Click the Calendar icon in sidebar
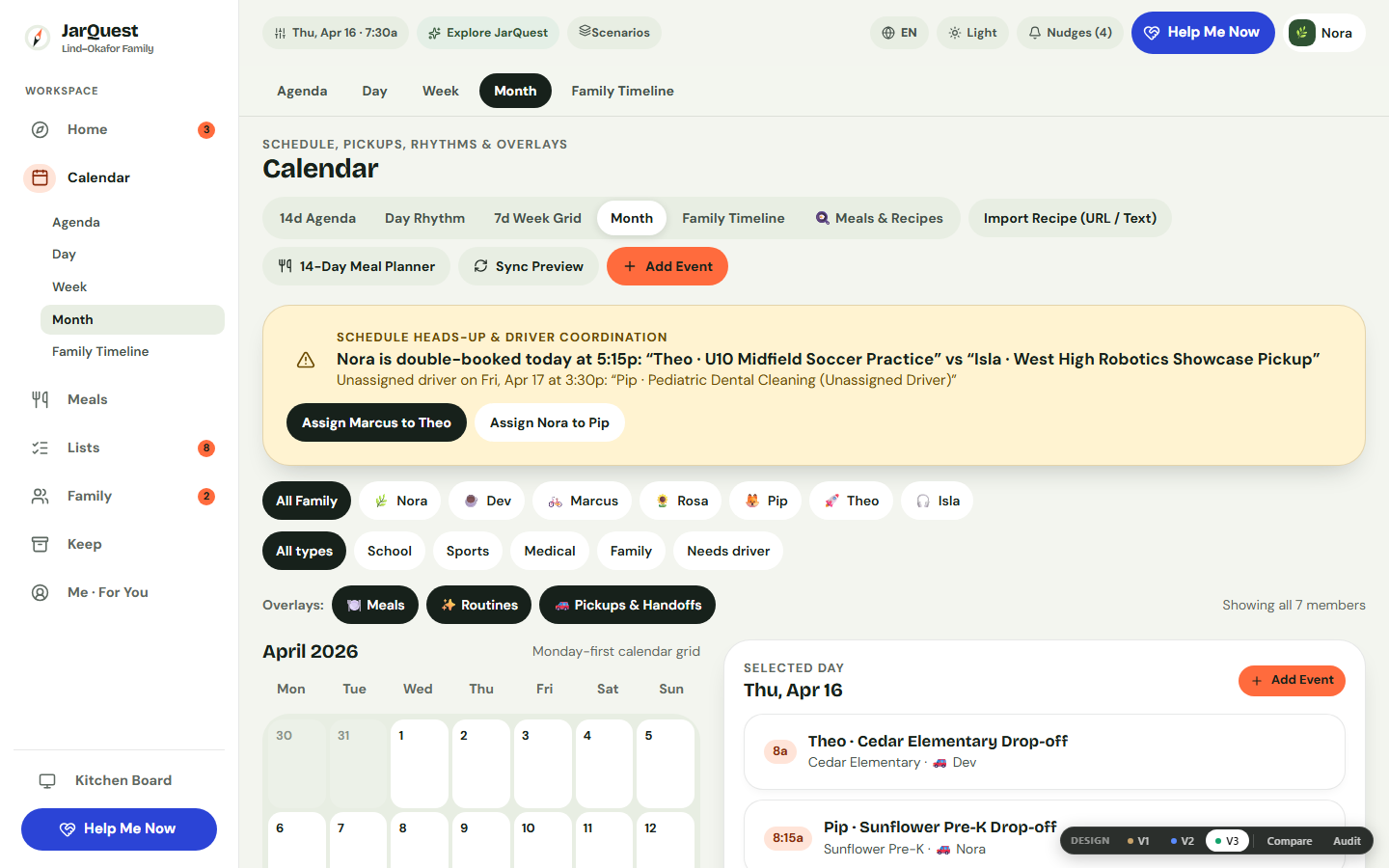This screenshot has width=1389, height=868. point(41,178)
